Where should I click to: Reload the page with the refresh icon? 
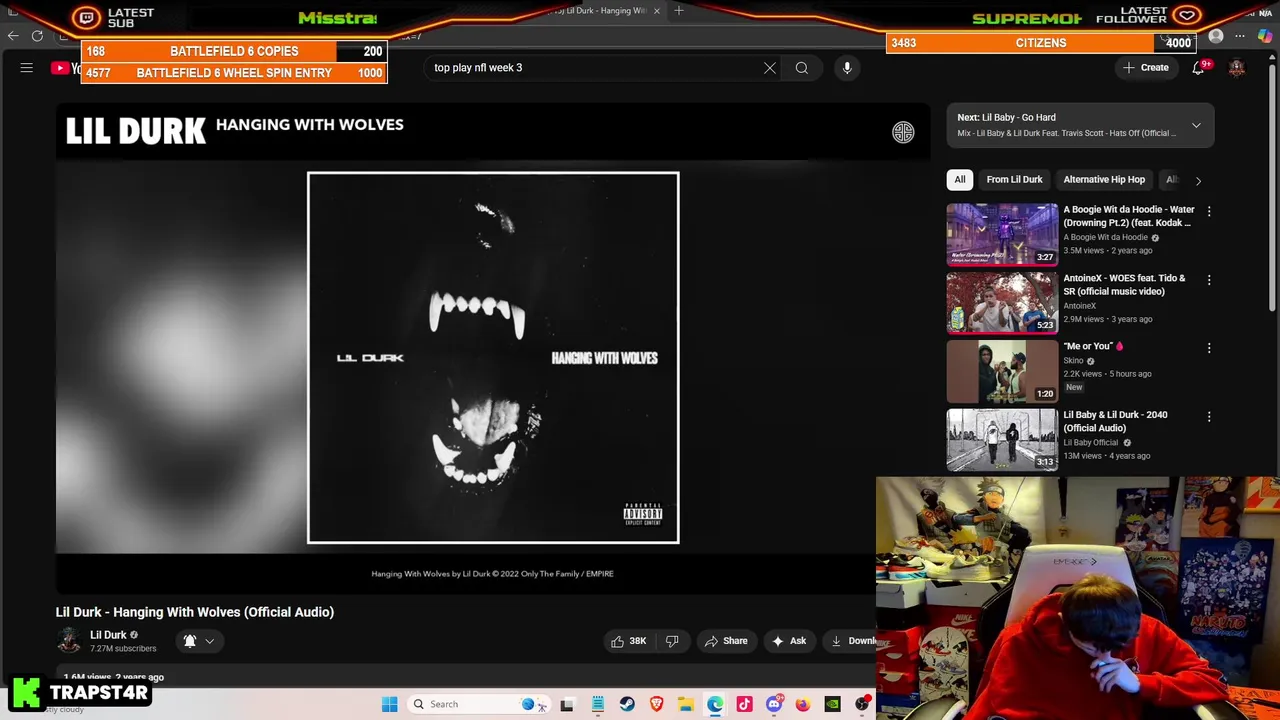37,36
